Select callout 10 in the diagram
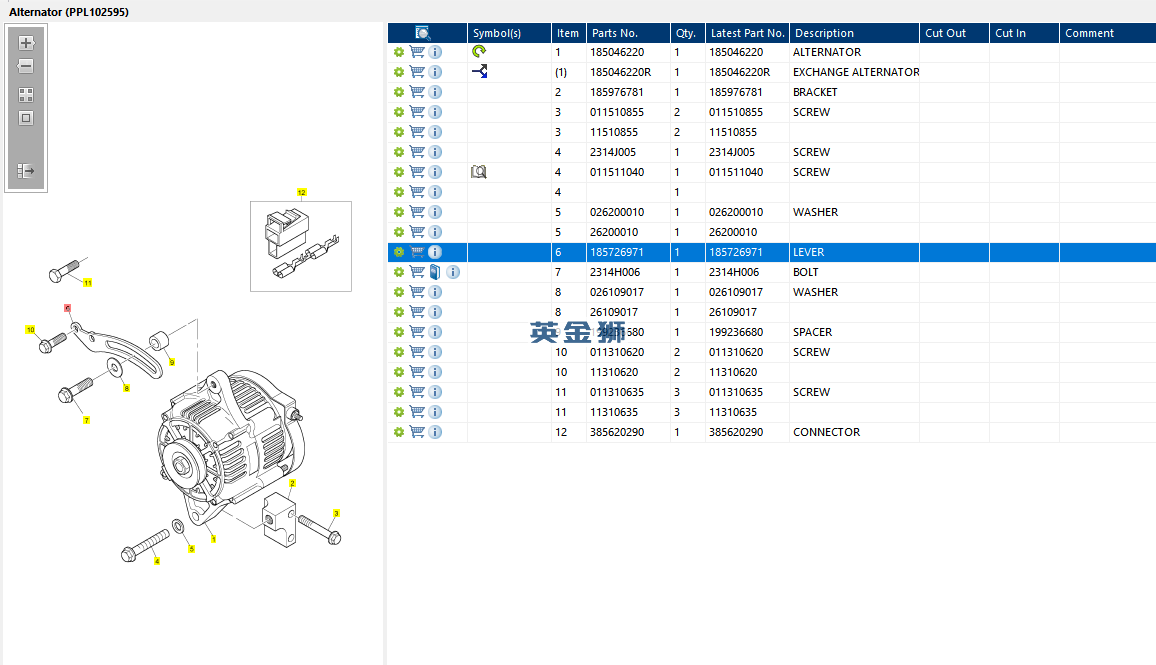The image size is (1156, 665). 30,330
